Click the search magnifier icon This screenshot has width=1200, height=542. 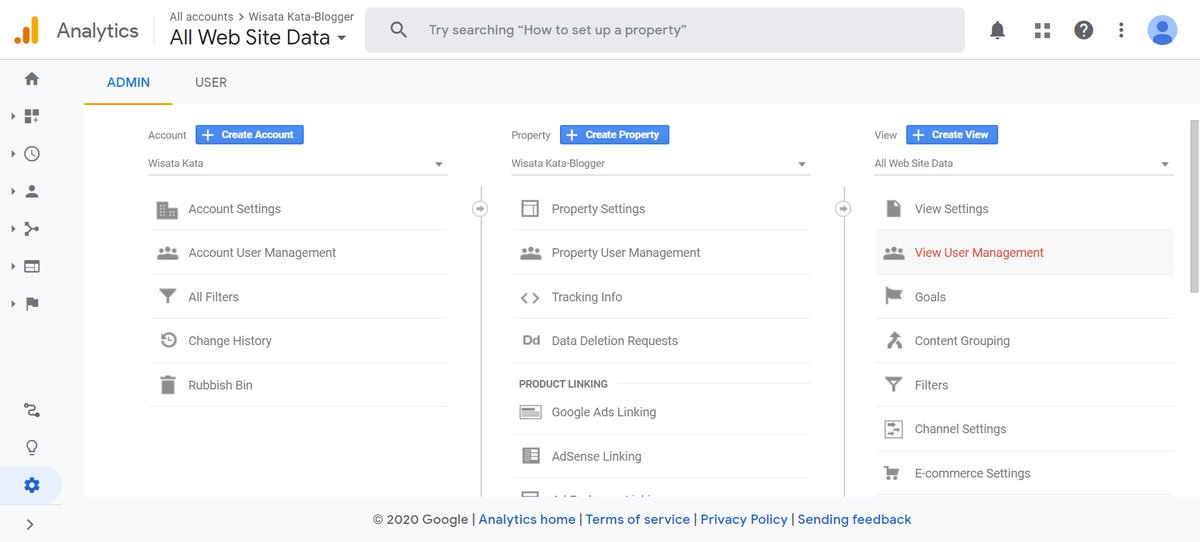pyautogui.click(x=398, y=30)
